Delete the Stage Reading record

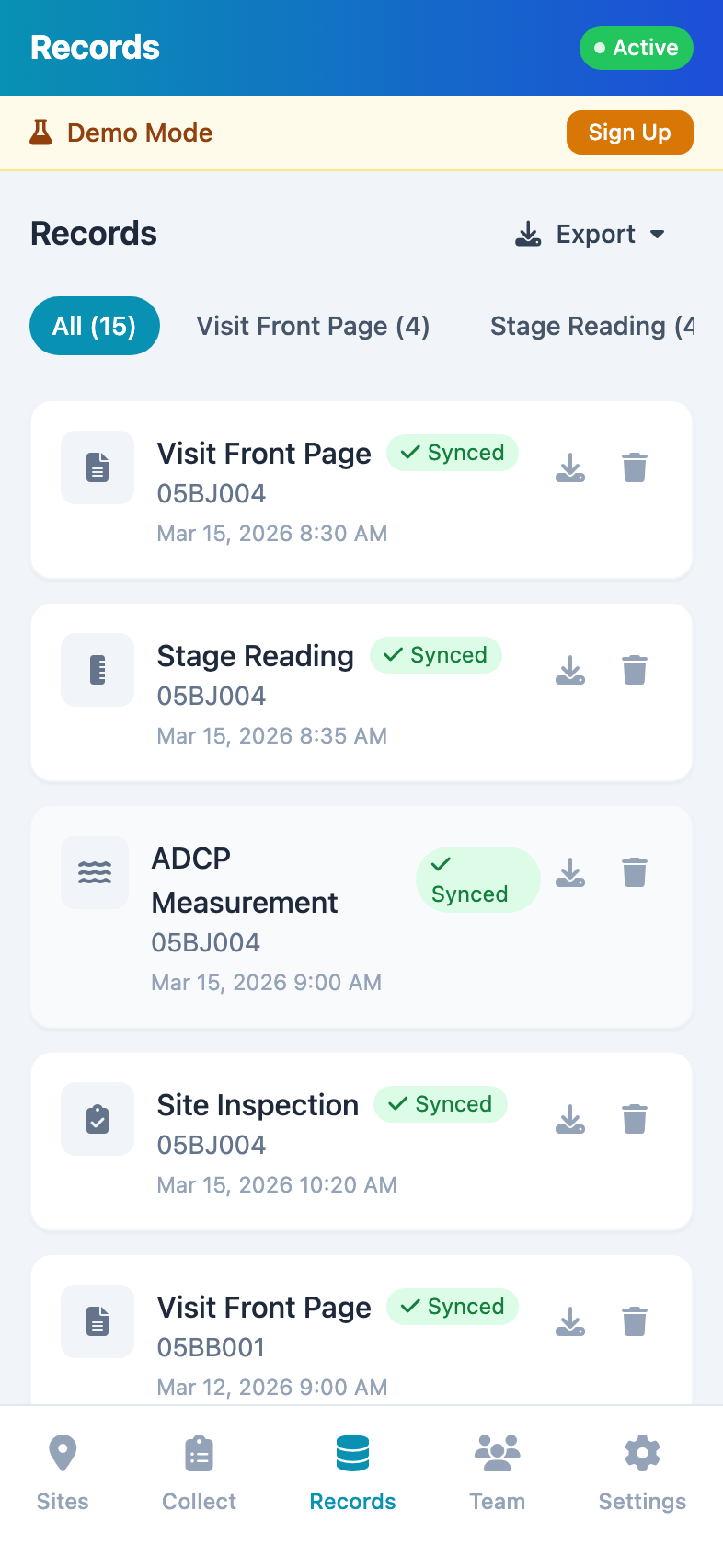pos(635,671)
